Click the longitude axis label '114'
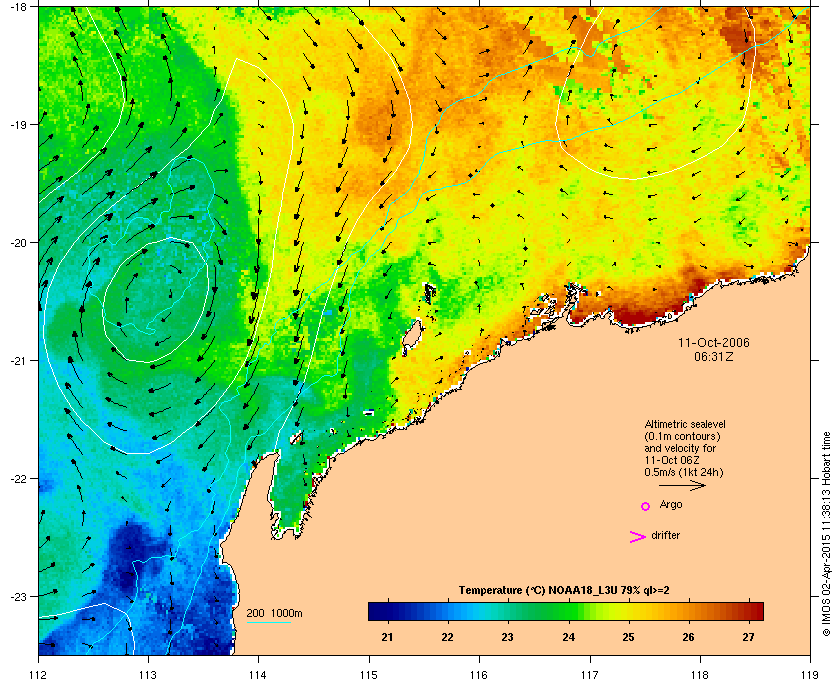840x680 pixels. coord(258,674)
